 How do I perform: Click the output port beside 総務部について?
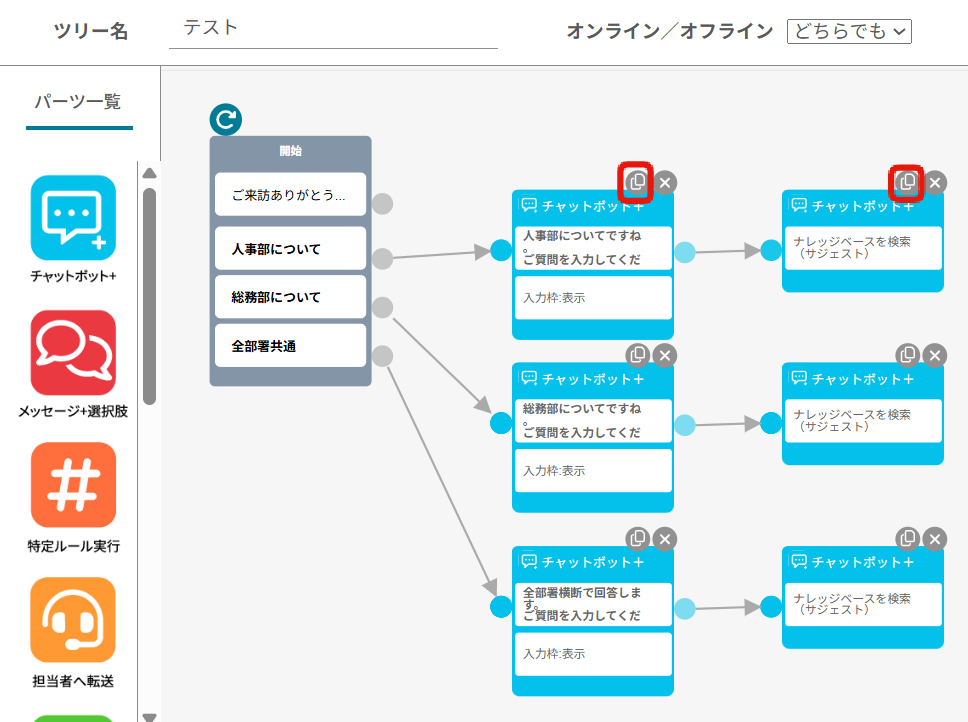pos(382,307)
